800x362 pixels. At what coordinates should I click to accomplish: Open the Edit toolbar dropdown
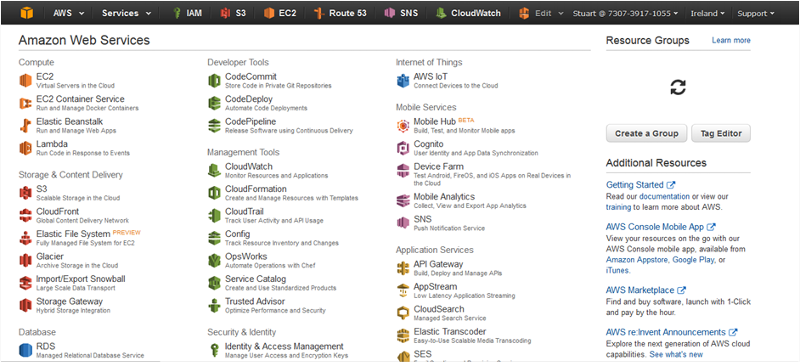pos(540,13)
